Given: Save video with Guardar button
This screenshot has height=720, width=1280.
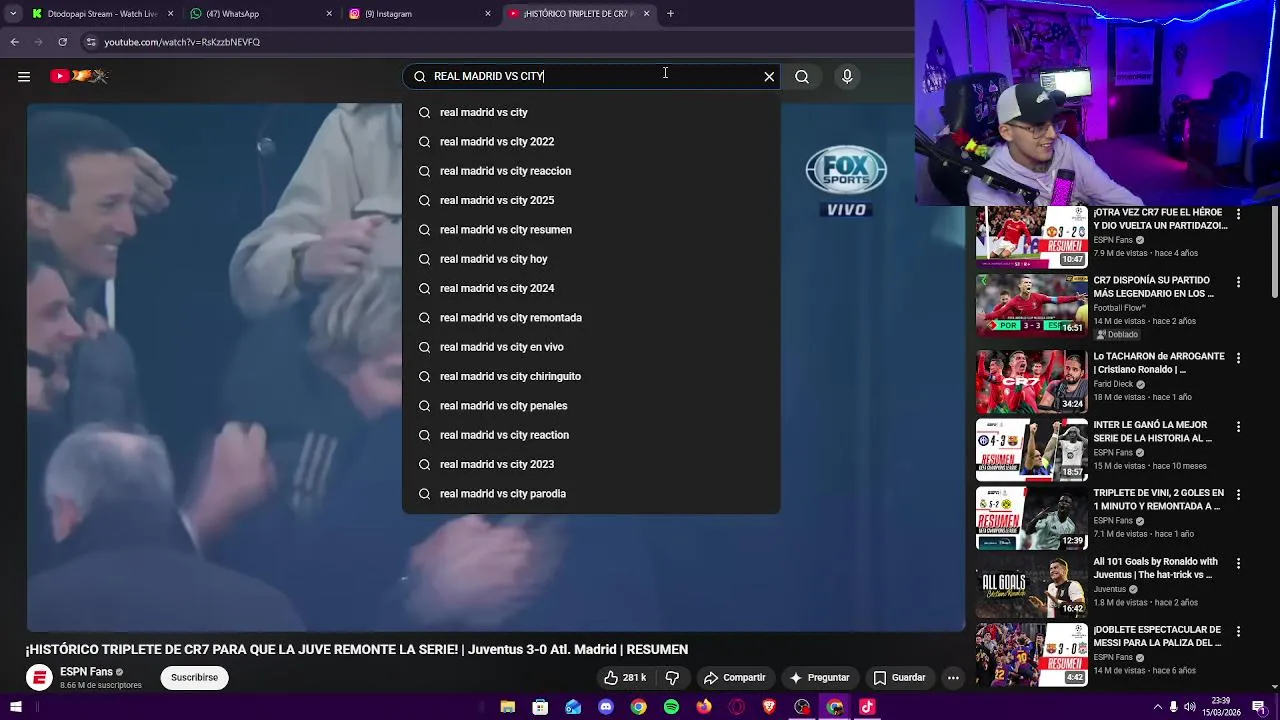Looking at the screenshot, I should (899, 678).
